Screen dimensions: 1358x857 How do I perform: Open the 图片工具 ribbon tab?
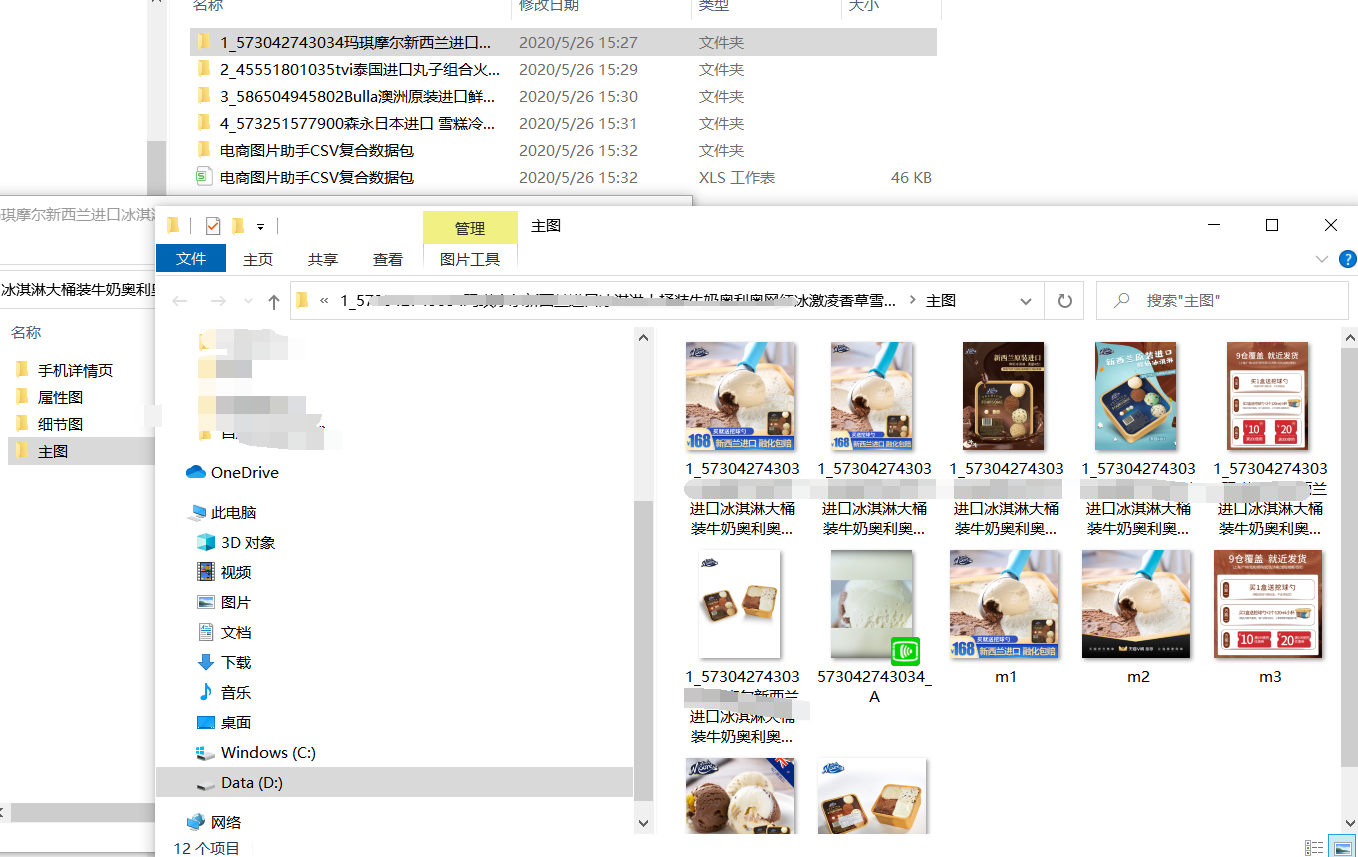(x=470, y=259)
